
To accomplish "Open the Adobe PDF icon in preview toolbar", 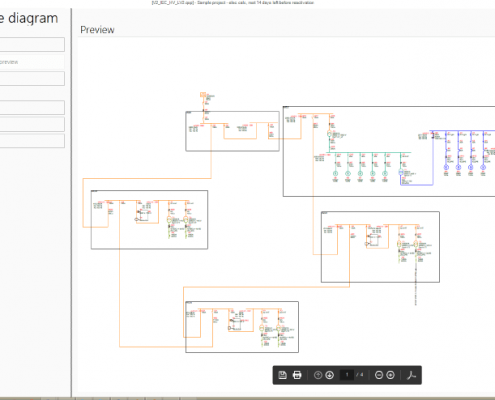I will click(x=411, y=375).
